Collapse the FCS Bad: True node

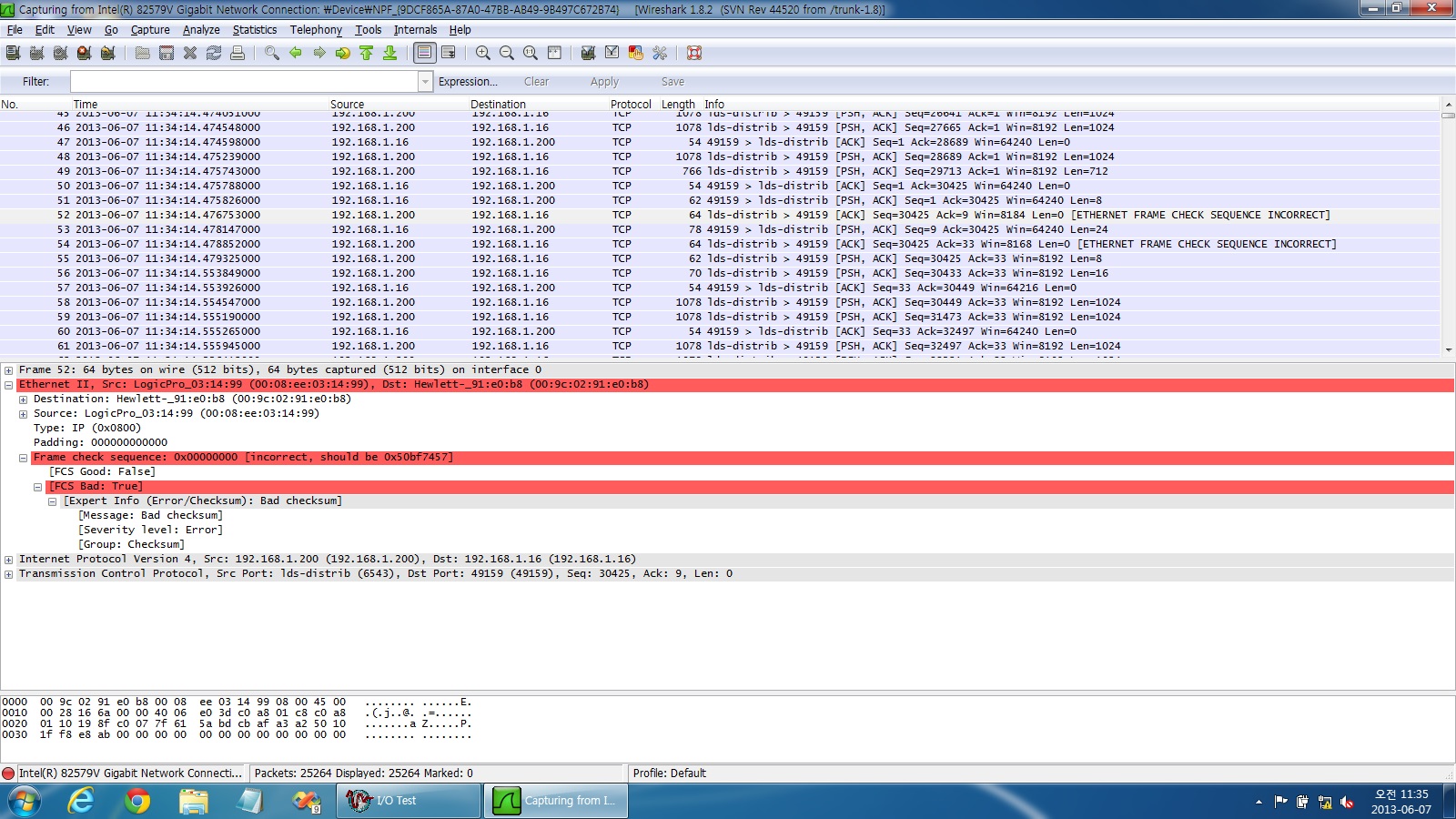37,487
